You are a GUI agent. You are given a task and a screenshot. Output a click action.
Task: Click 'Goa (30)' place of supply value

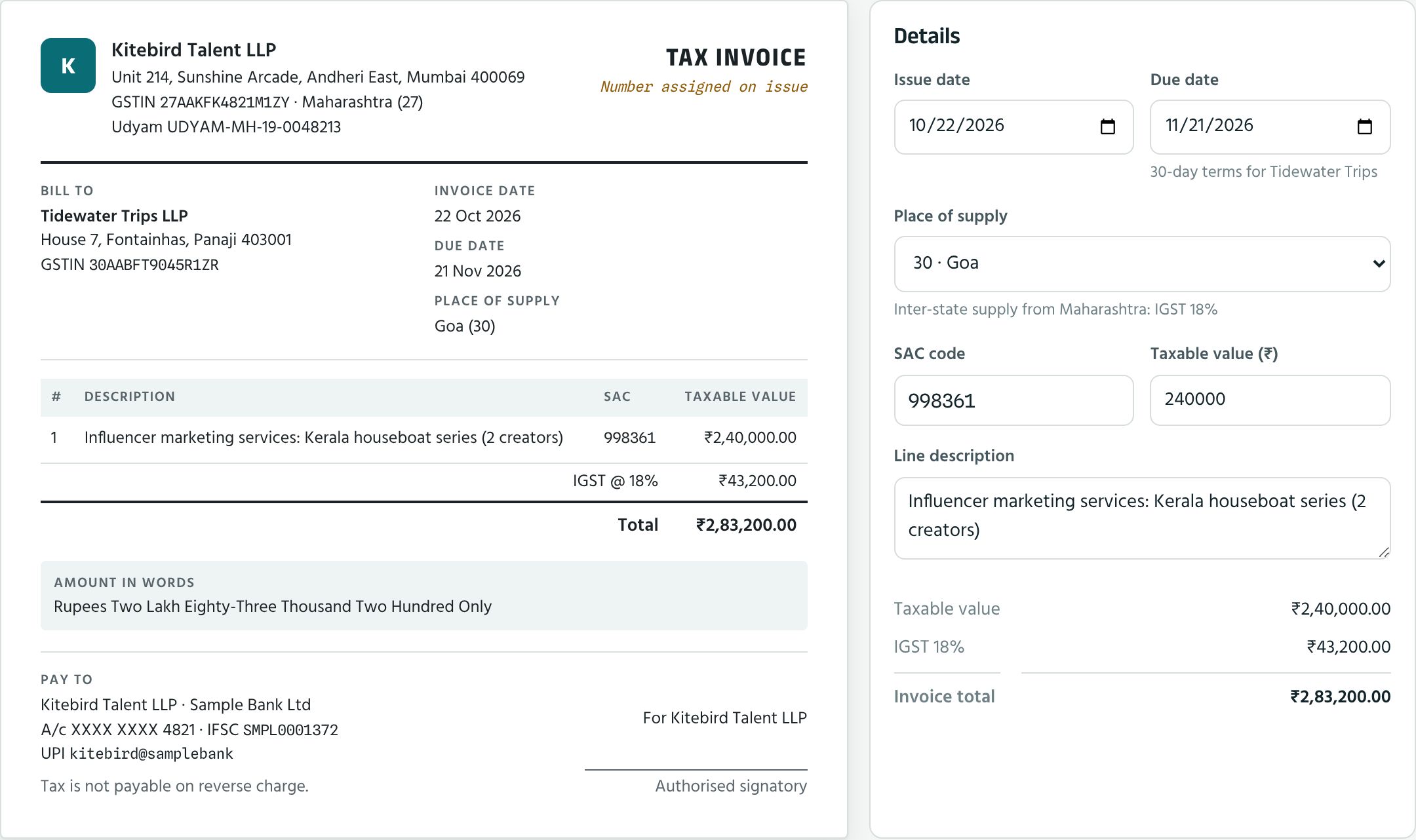[x=465, y=326]
